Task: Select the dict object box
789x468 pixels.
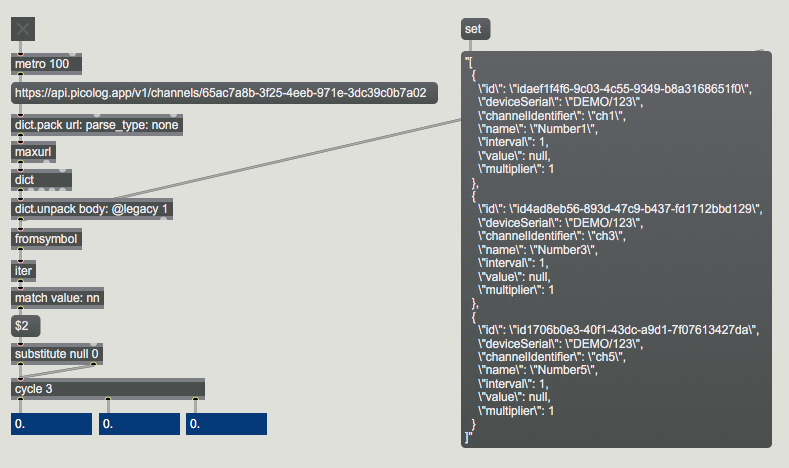Action: pyautogui.click(x=41, y=180)
